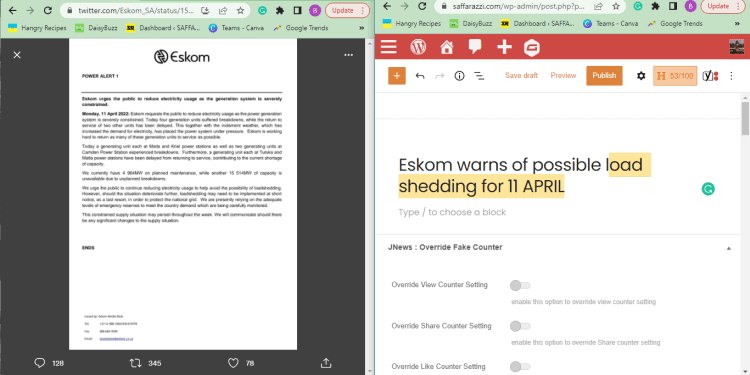Redo the edit in the editor toolbar
750x375 pixels.
click(440, 76)
